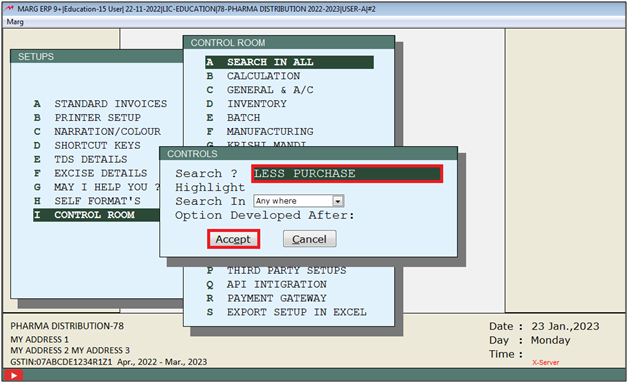Image resolution: width=629 pixels, height=383 pixels.
Task: Select PAYMENT GATEWAY option
Action: coord(266,298)
